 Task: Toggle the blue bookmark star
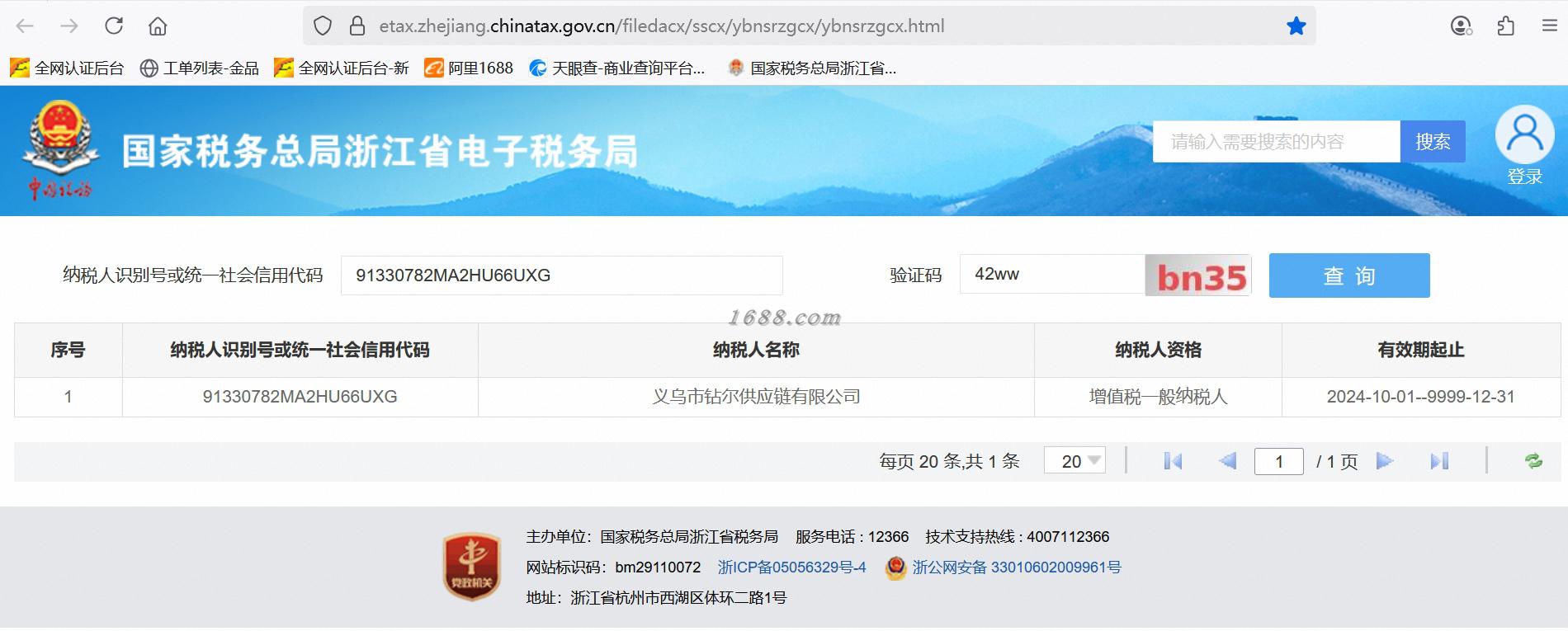(x=1296, y=26)
